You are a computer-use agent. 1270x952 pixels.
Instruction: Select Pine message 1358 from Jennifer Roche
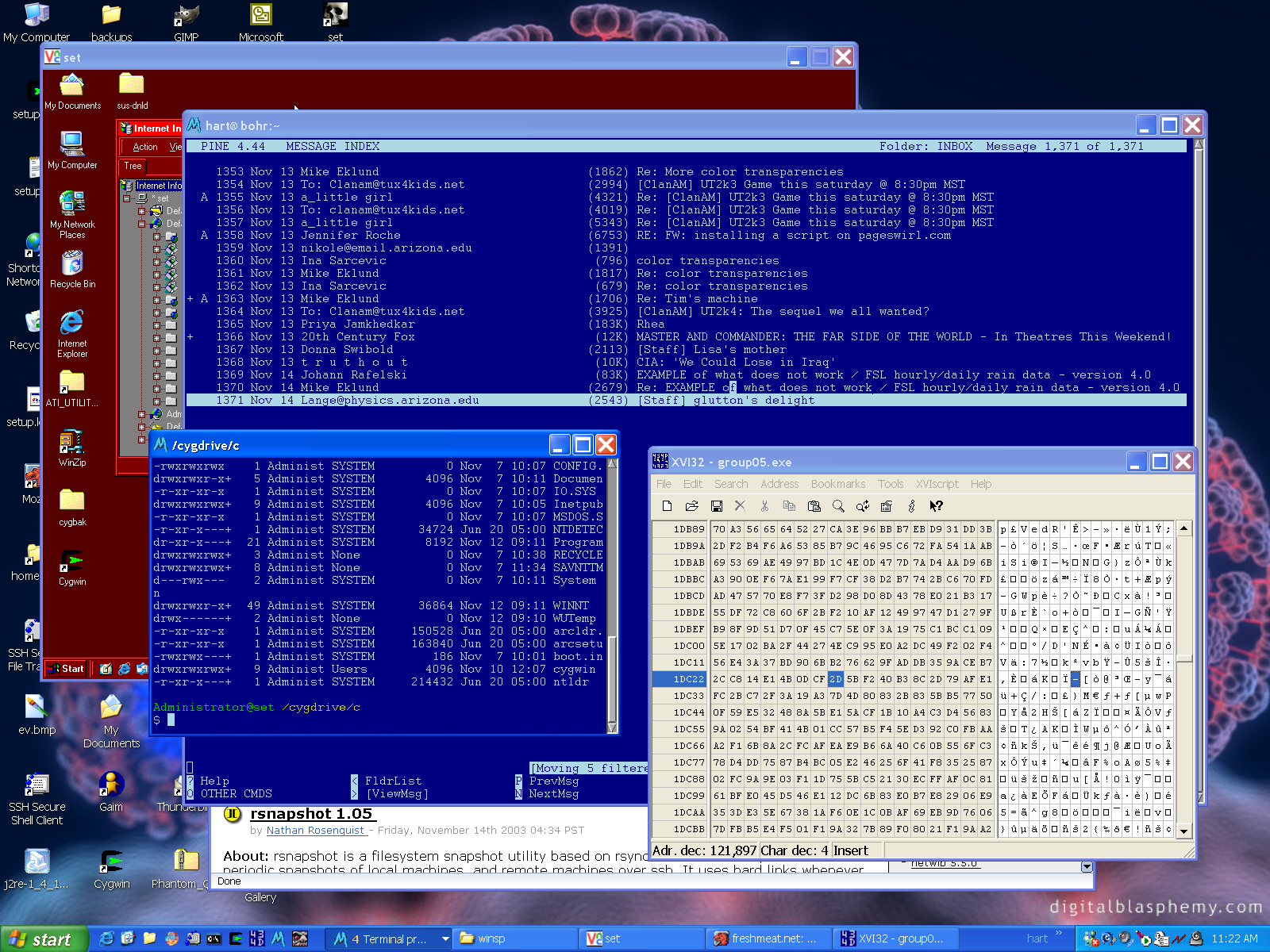pos(687,235)
